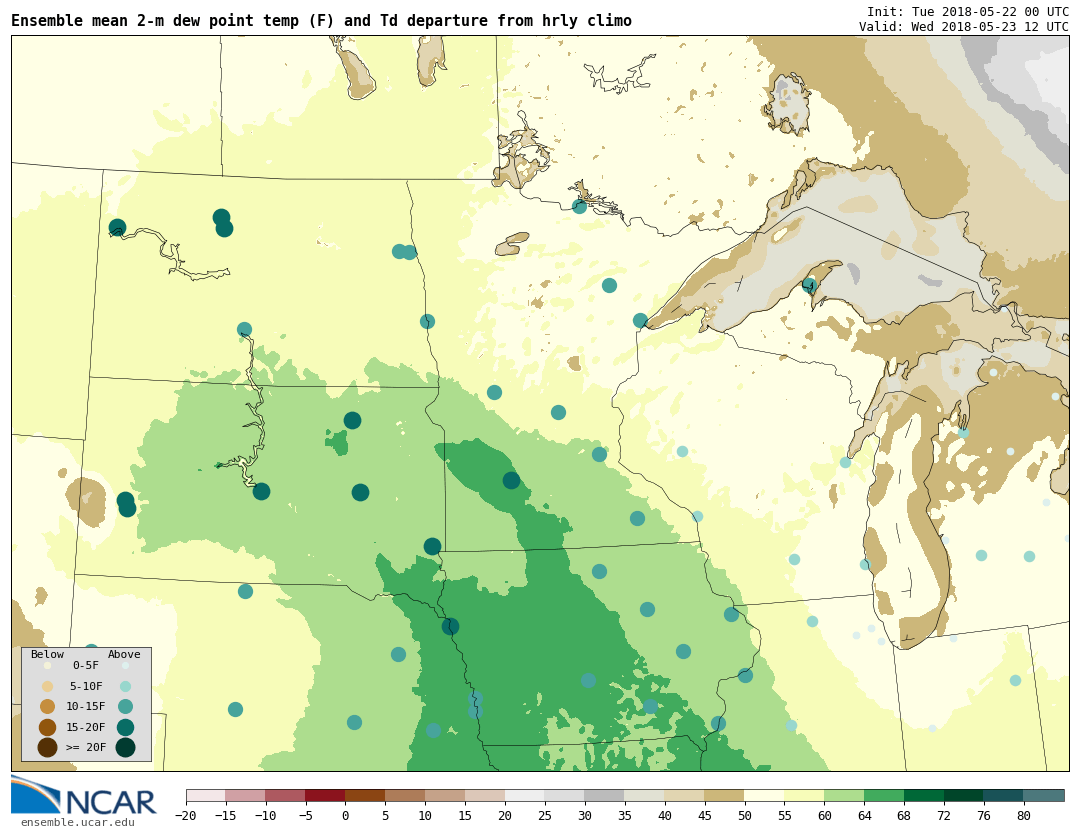The height and width of the screenshot is (834, 1080).
Task: Click the brown Below circle for 5-10F
Action: 48,686
